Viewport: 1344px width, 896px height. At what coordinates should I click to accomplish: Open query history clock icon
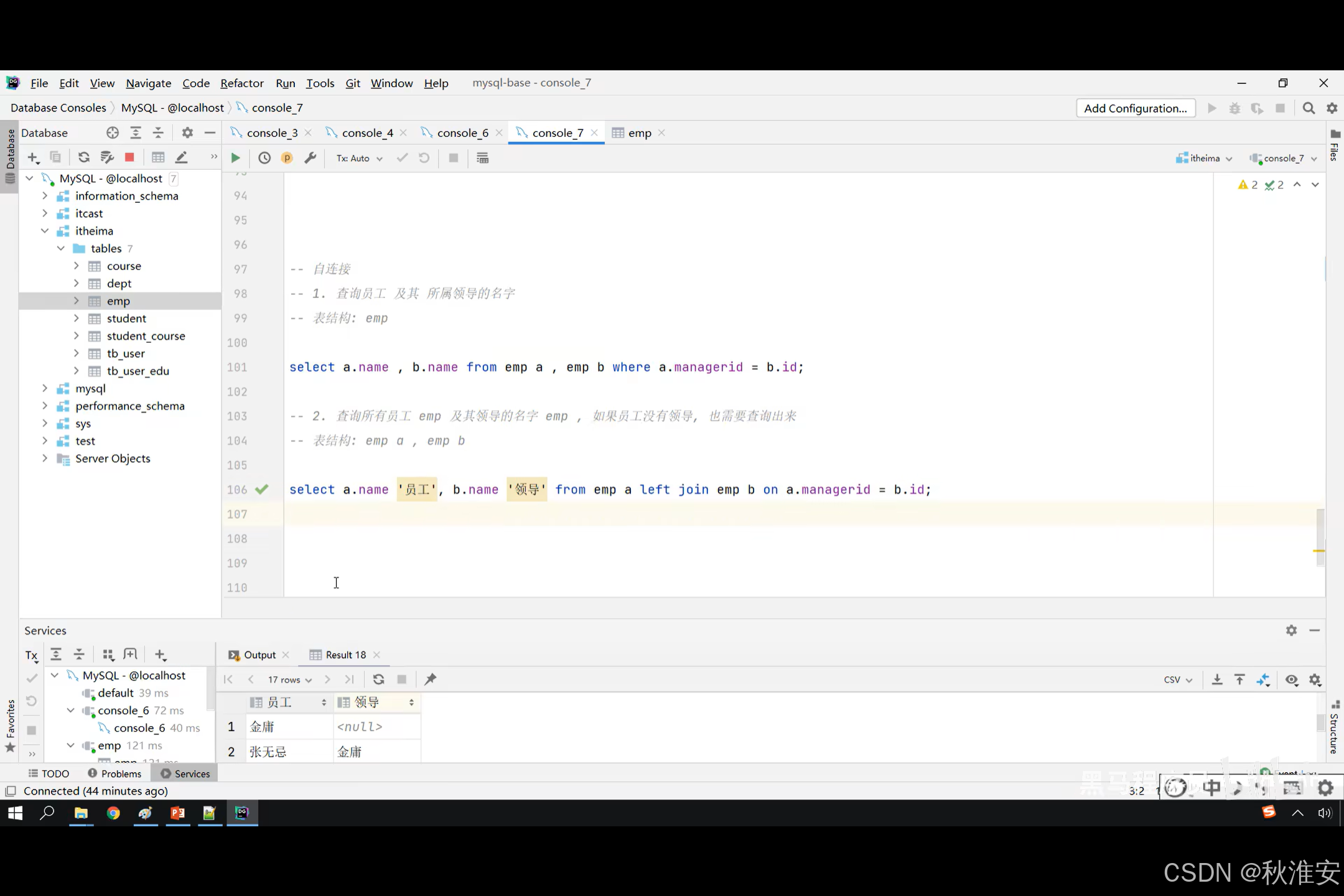tap(264, 158)
